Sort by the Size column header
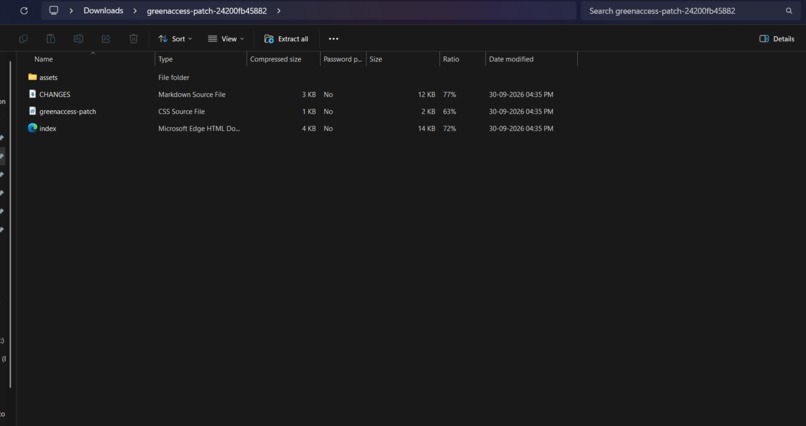Image resolution: width=806 pixels, height=426 pixels. point(403,59)
